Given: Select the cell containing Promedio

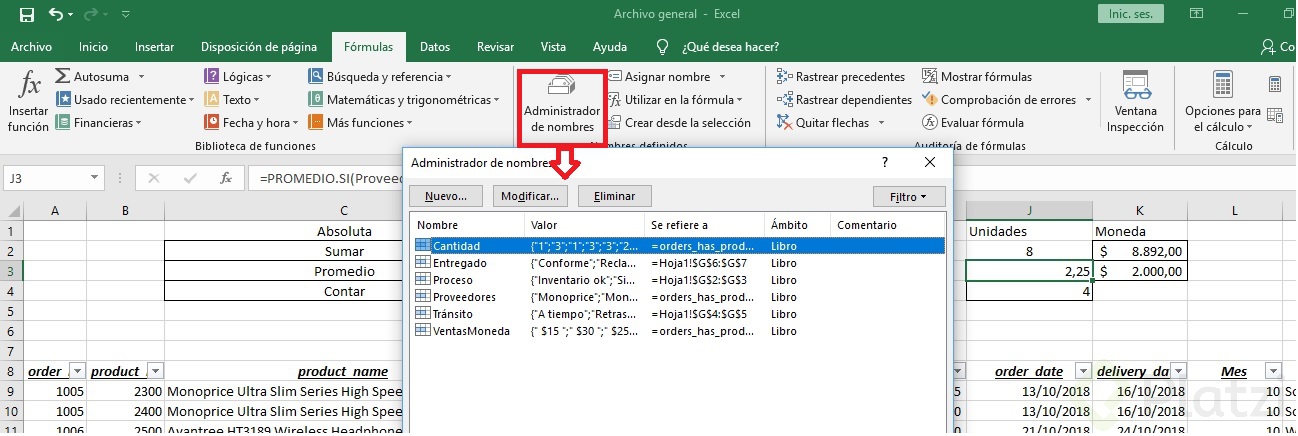Looking at the screenshot, I should pos(344,271).
